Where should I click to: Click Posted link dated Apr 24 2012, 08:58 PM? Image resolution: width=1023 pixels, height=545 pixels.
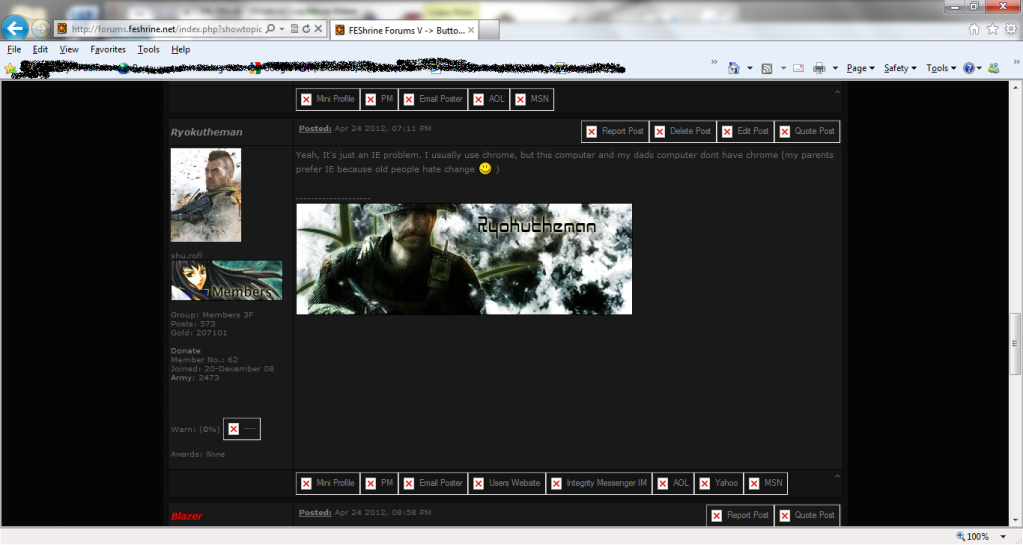pos(314,512)
